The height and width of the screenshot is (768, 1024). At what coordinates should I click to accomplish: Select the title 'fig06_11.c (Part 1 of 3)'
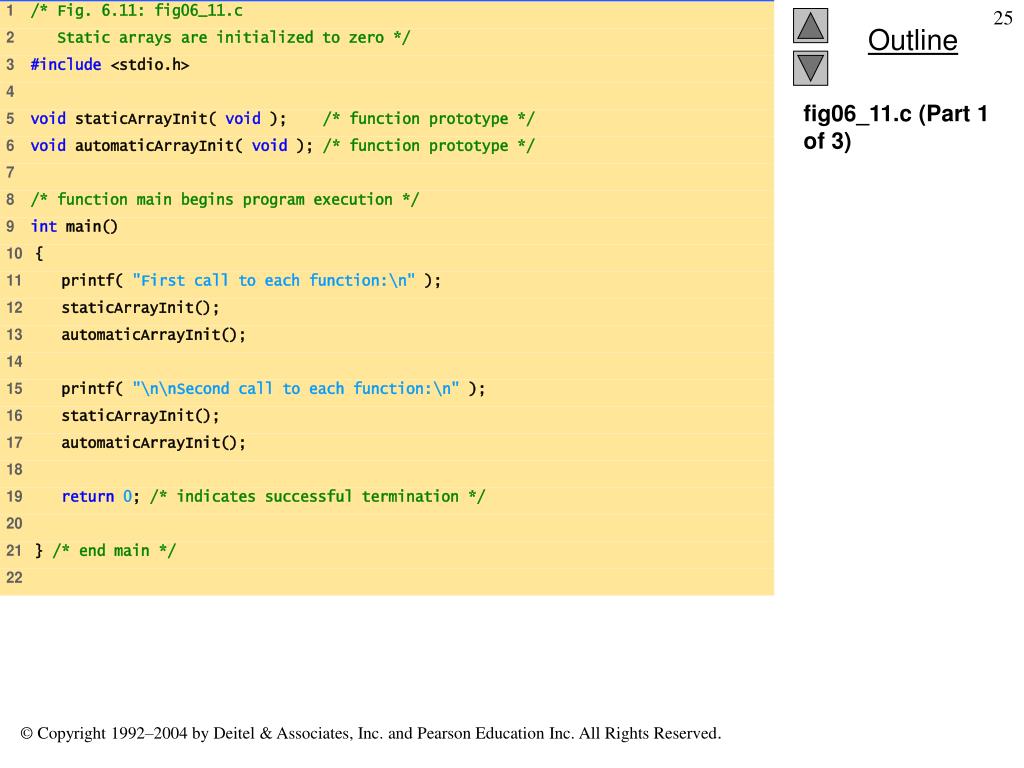895,127
